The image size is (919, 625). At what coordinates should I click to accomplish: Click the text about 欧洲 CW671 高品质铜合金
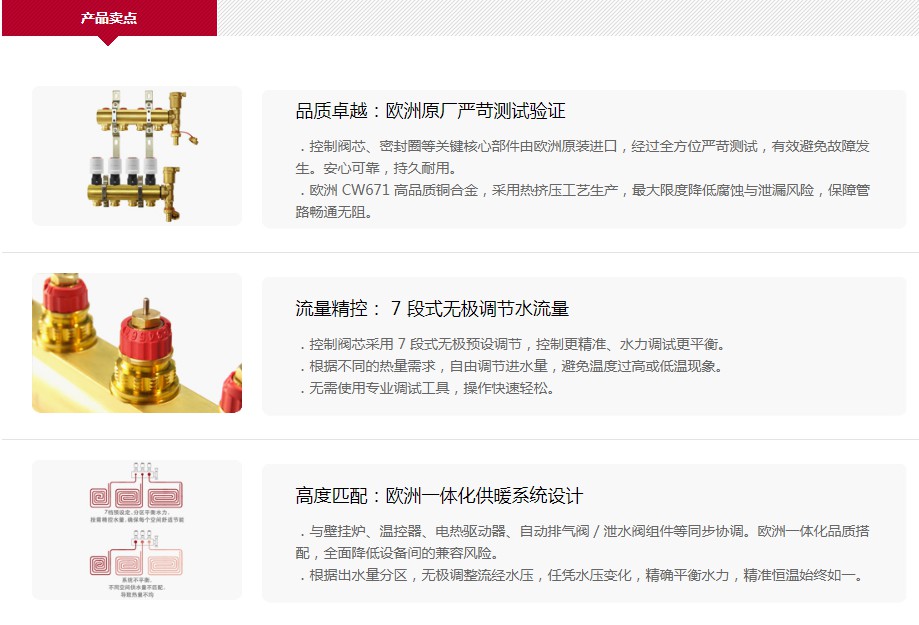583,201
